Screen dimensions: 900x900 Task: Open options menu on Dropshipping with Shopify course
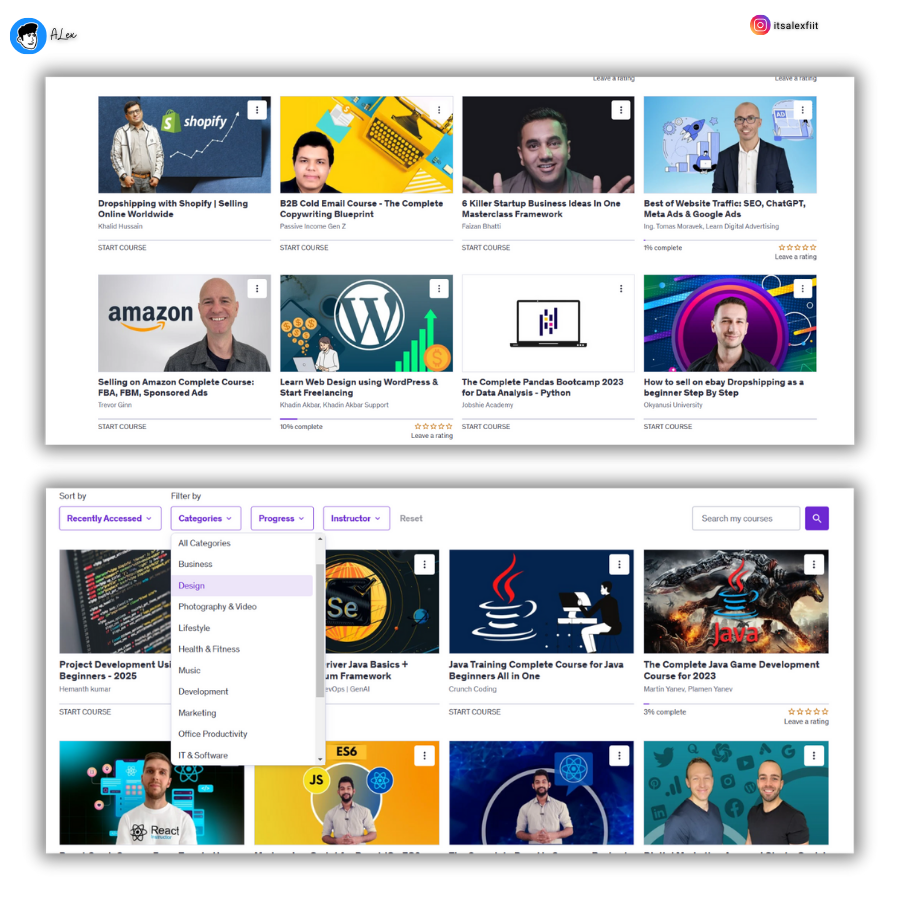coord(257,110)
